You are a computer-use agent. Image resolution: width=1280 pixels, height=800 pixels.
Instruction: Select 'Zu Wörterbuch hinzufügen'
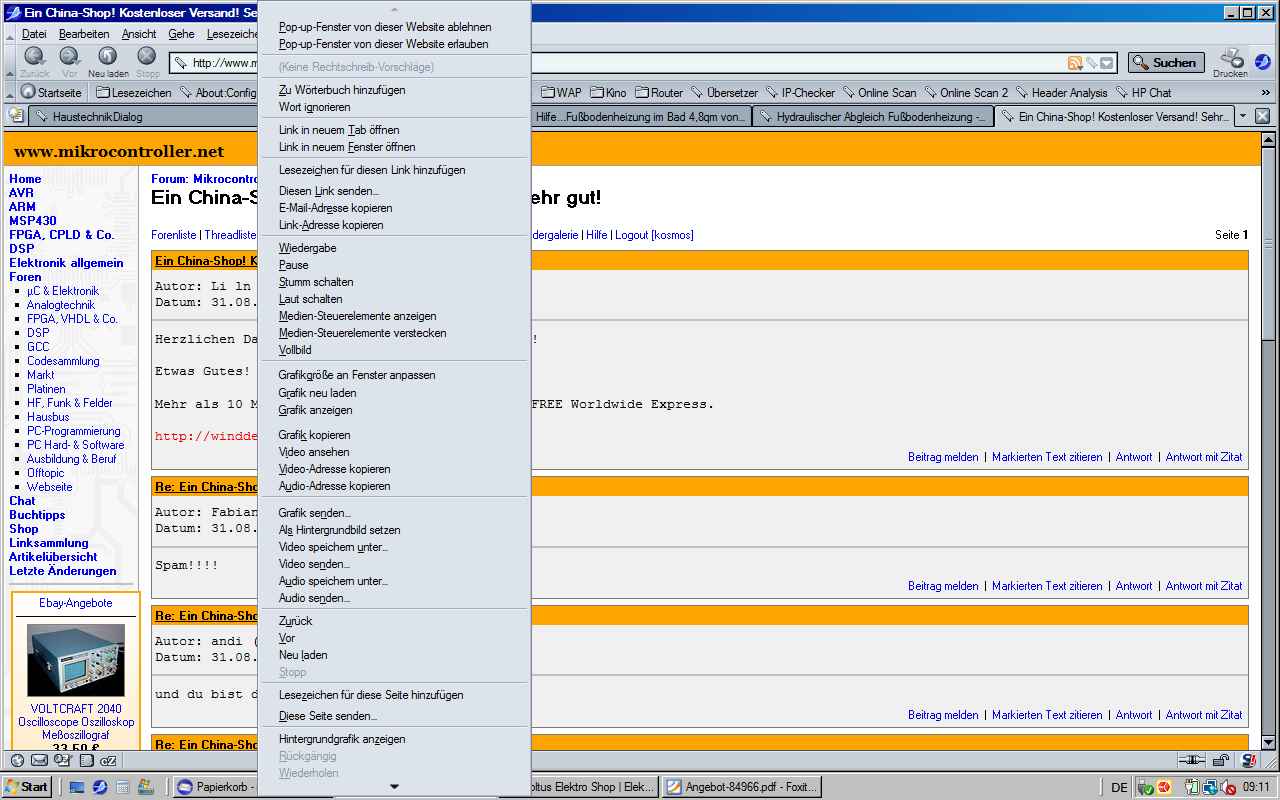[x=394, y=90]
